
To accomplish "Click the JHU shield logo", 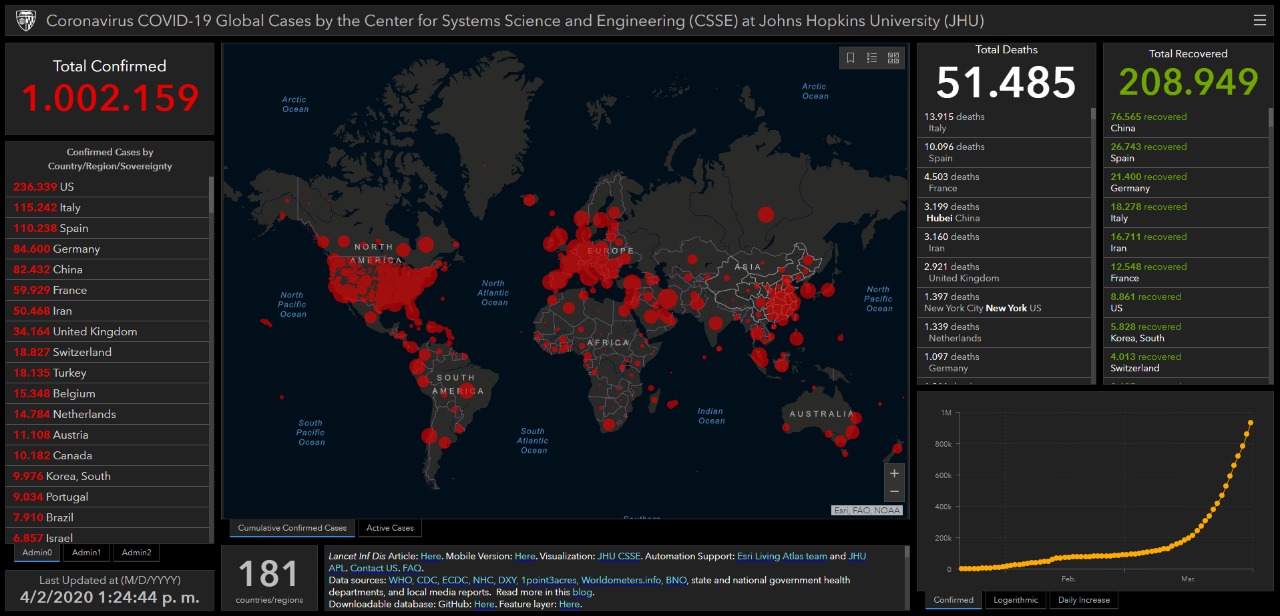I will pos(25,20).
